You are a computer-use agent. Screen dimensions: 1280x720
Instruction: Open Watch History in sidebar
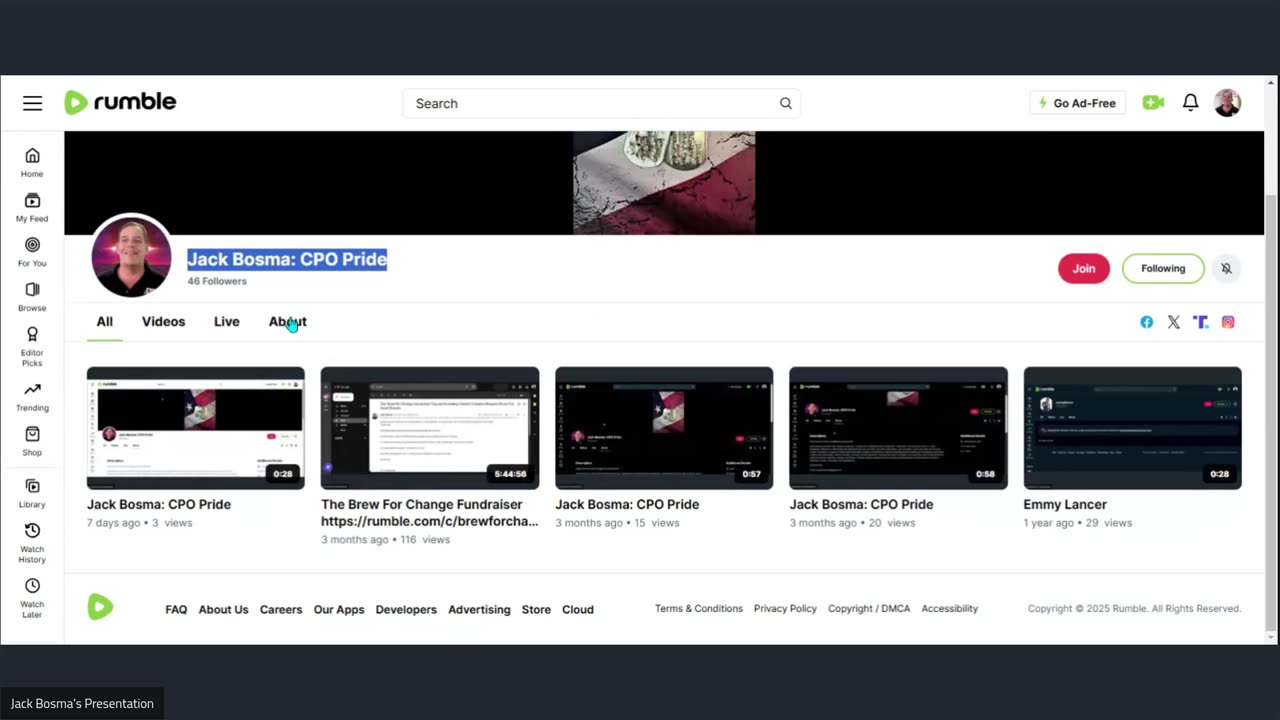pos(32,543)
